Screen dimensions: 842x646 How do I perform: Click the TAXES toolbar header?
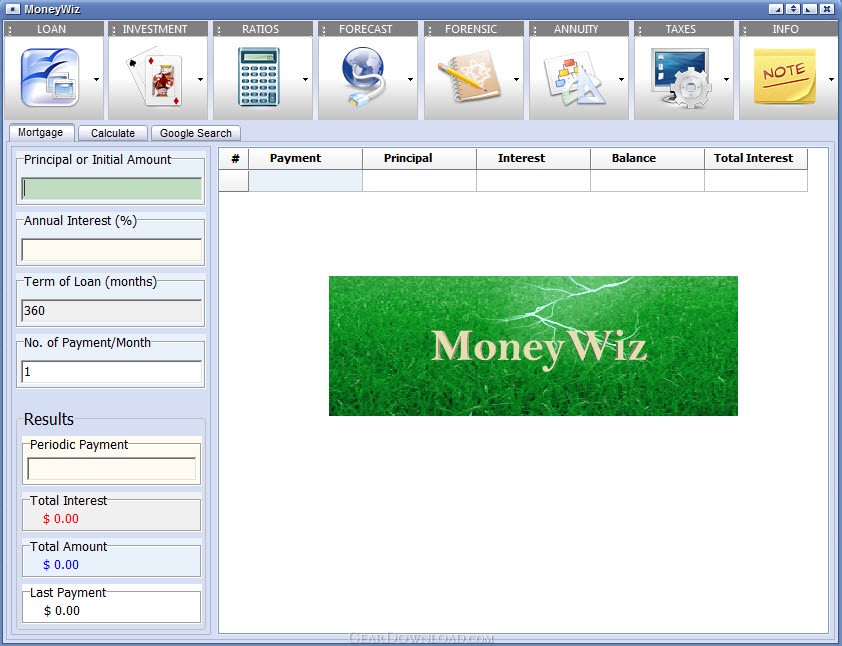coord(684,29)
